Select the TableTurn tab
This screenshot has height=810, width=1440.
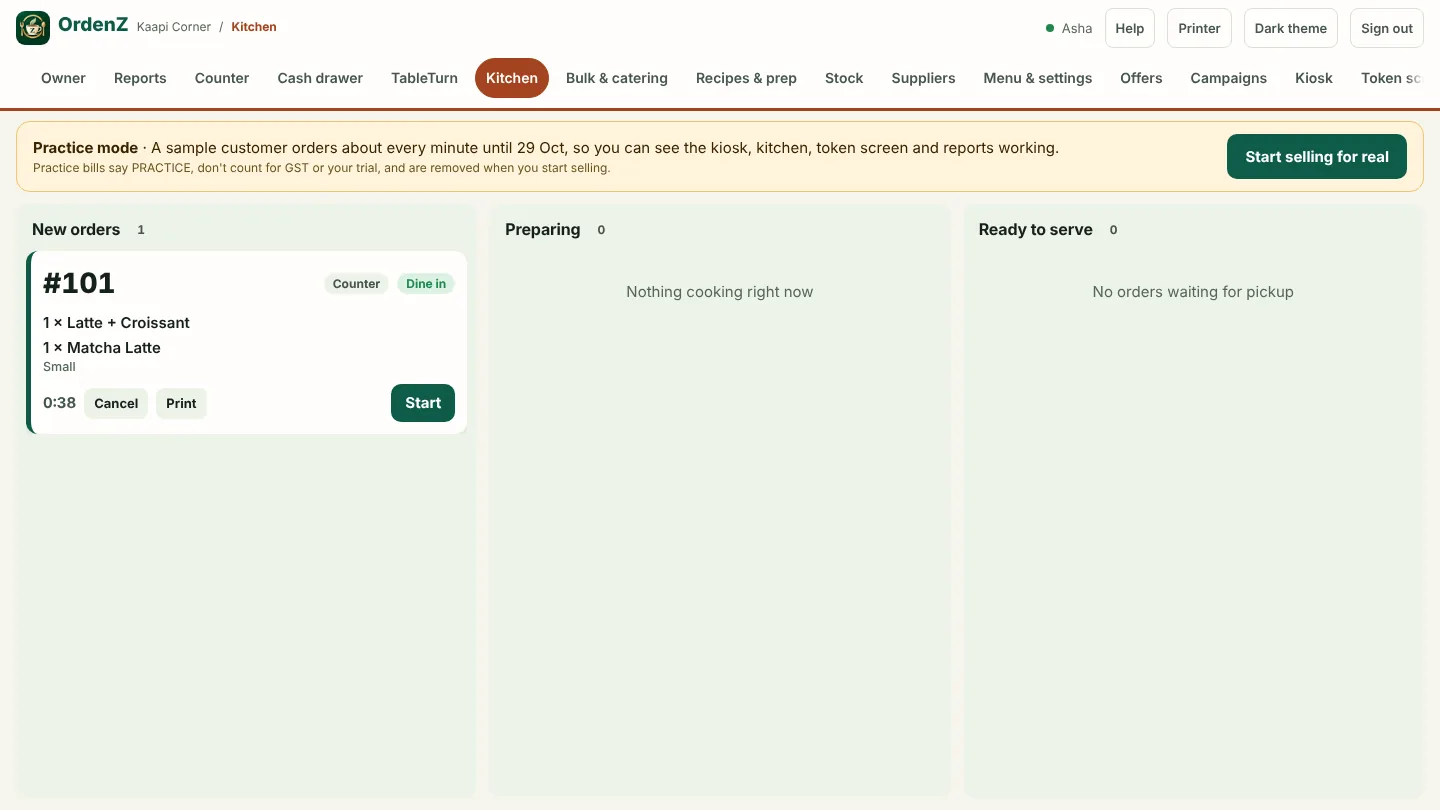point(424,78)
